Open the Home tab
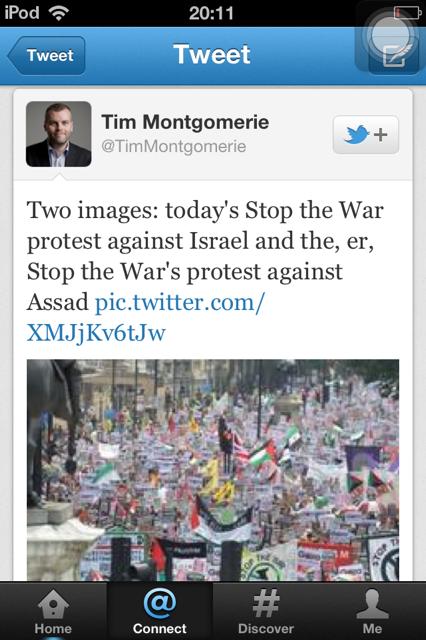The image size is (426, 640). [53, 611]
